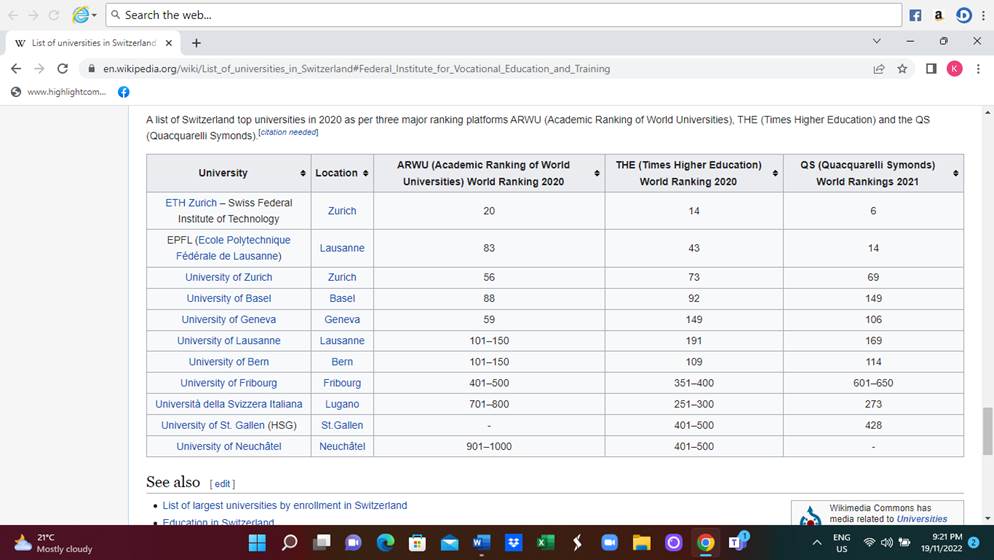
Task: View site information lock icon
Action: [91, 68]
